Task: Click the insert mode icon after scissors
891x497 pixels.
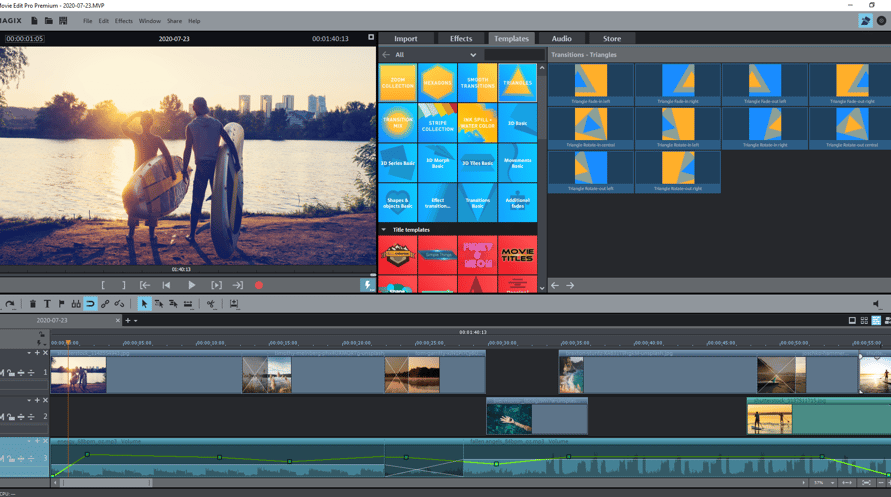Action: (234, 304)
